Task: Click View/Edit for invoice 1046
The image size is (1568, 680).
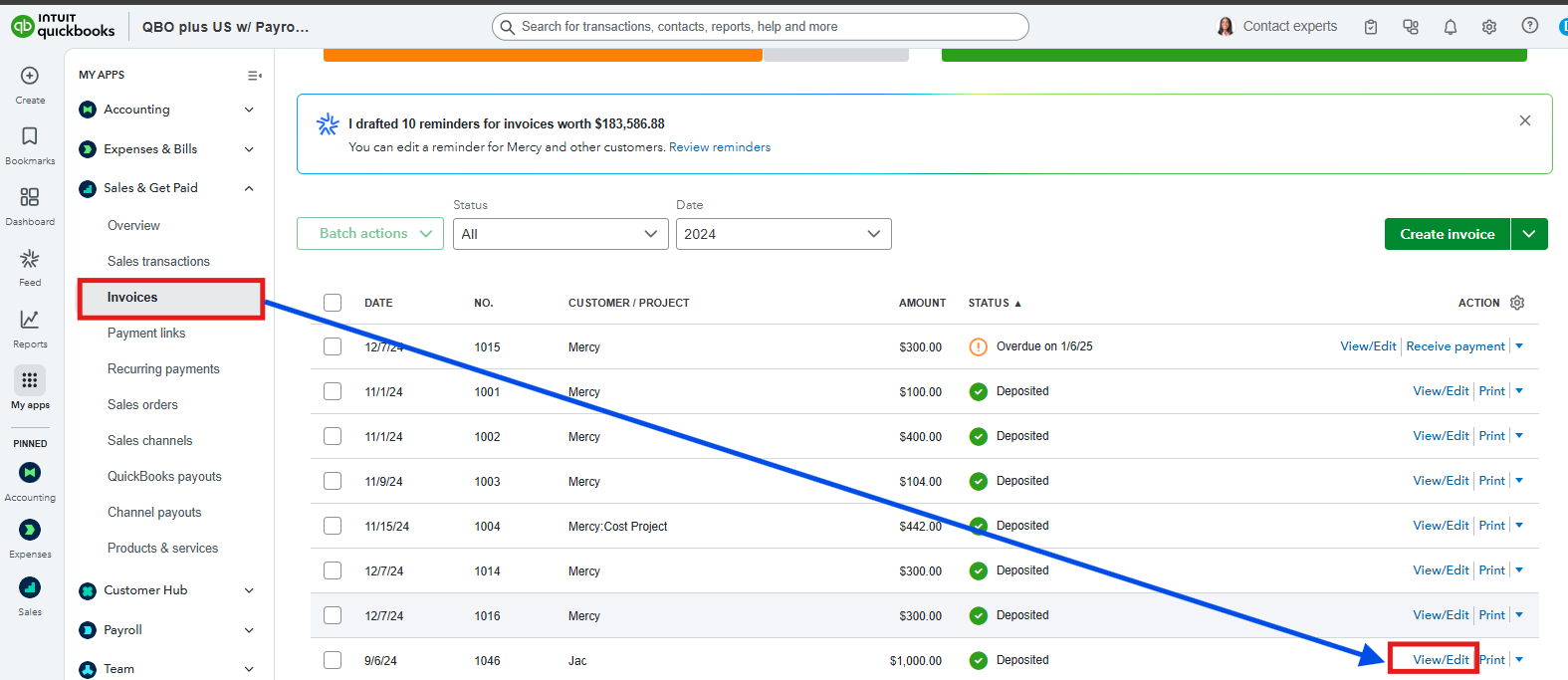Action: tap(1441, 660)
